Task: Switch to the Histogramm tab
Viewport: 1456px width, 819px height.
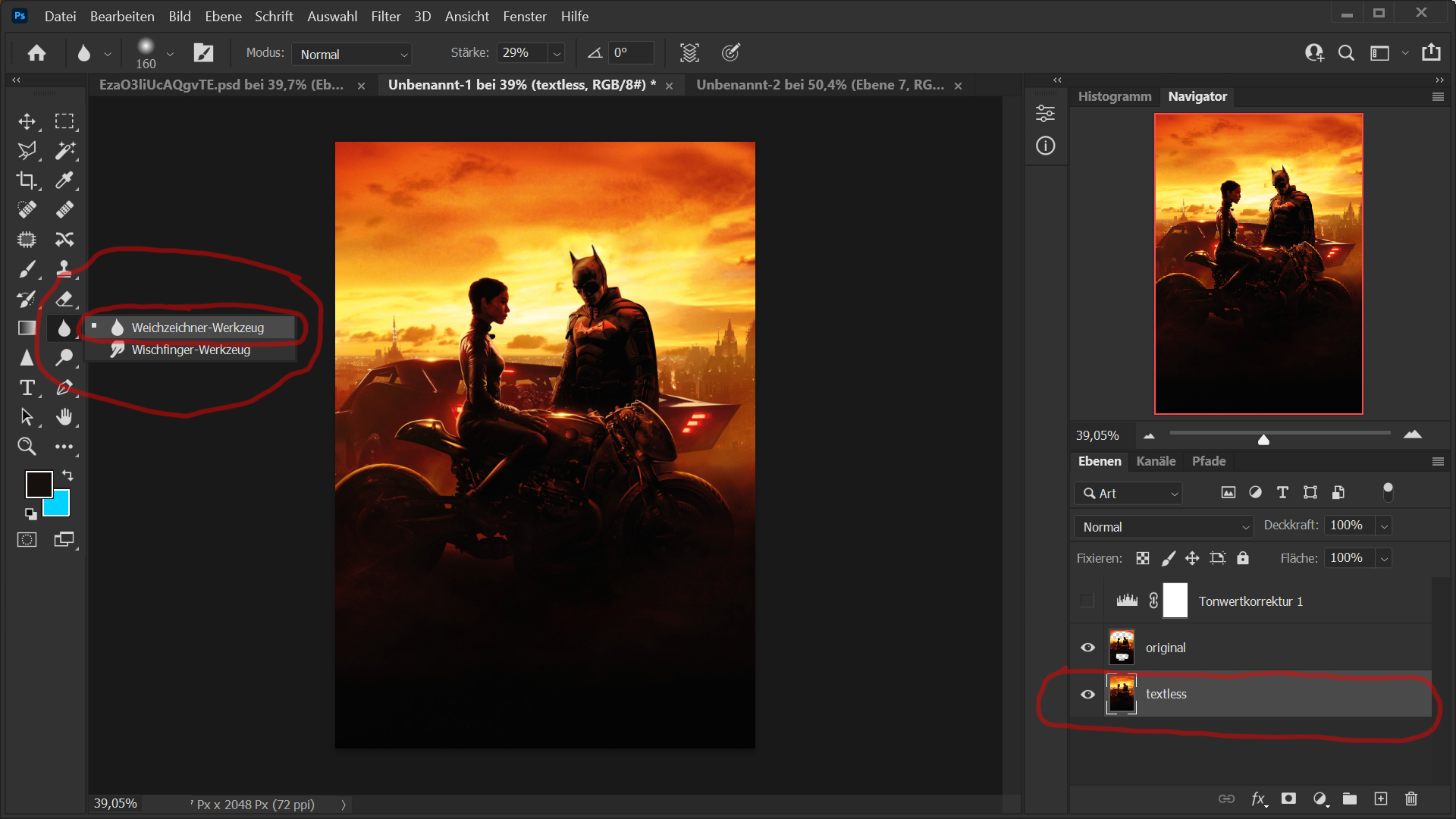Action: (x=1115, y=96)
